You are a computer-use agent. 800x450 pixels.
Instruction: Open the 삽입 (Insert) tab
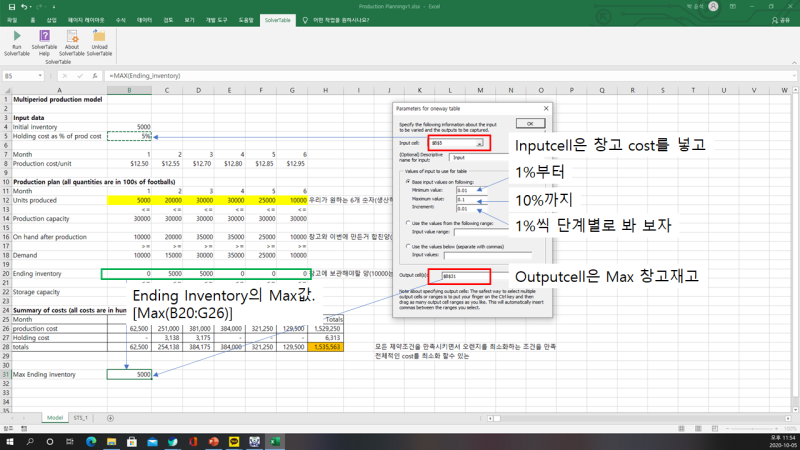(x=52, y=20)
